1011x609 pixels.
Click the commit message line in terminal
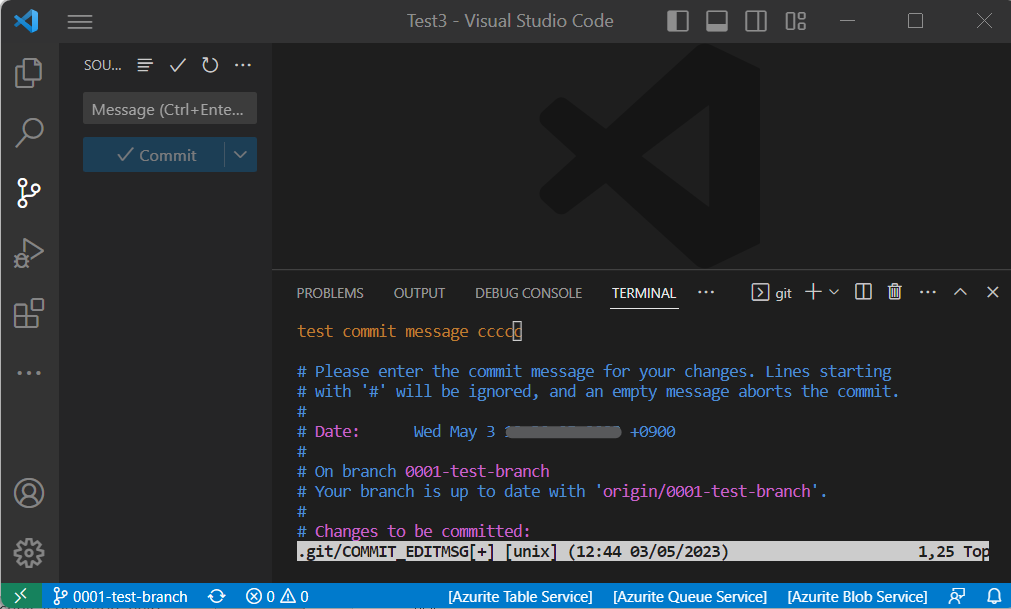click(409, 331)
